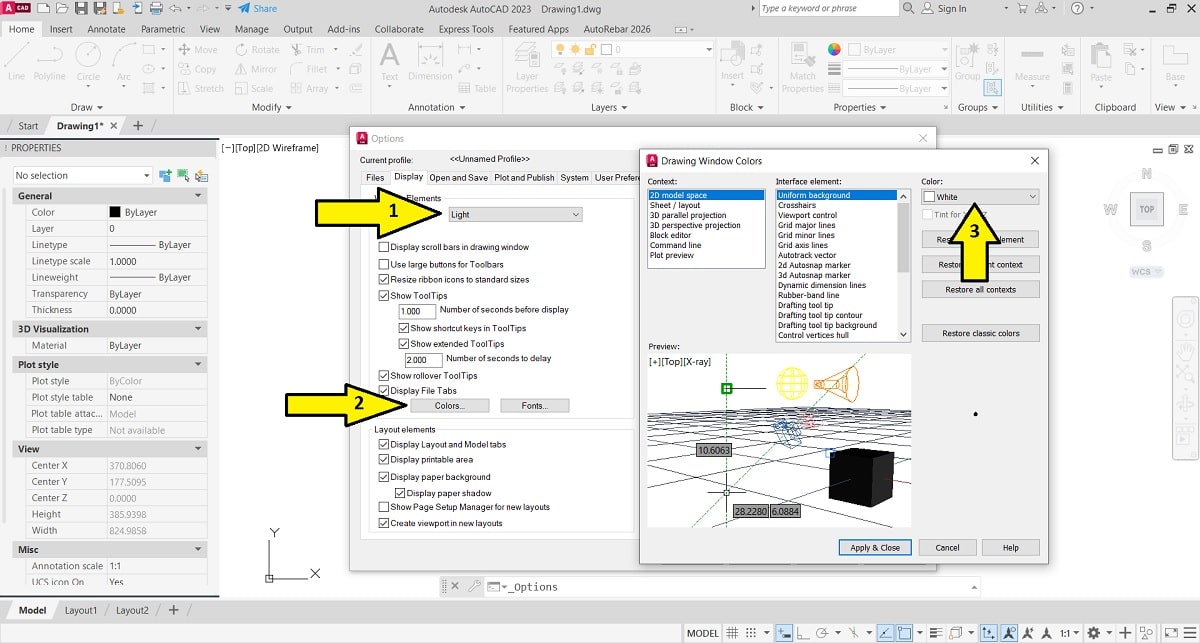Open the Light color theme dropdown

pyautogui.click(x=514, y=215)
